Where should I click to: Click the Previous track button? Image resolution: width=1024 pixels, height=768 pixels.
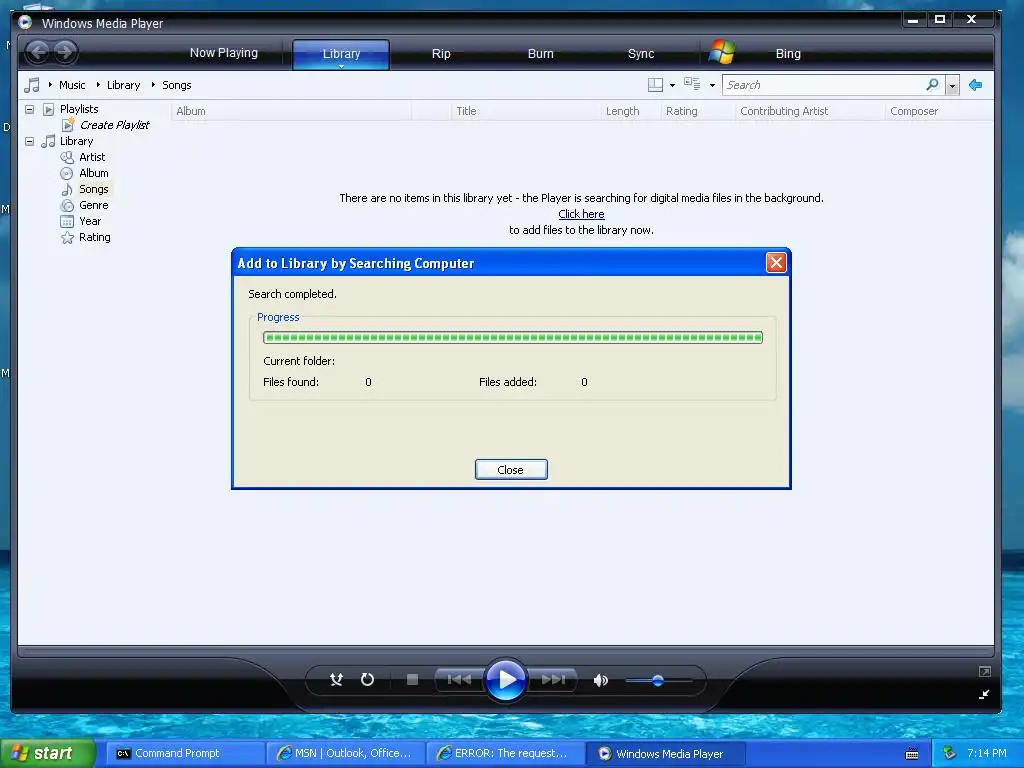point(458,680)
